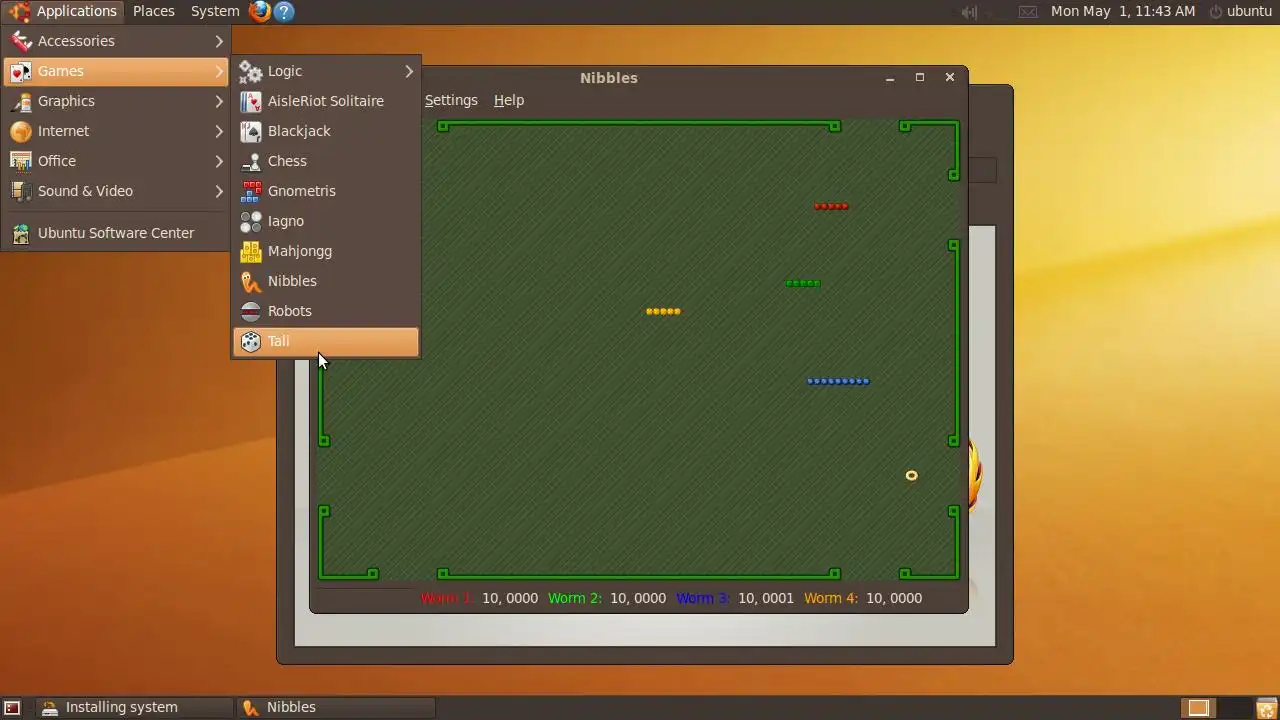Click the Ubuntu Software Center icon
The image size is (1280, 720).
pyautogui.click(x=21, y=233)
